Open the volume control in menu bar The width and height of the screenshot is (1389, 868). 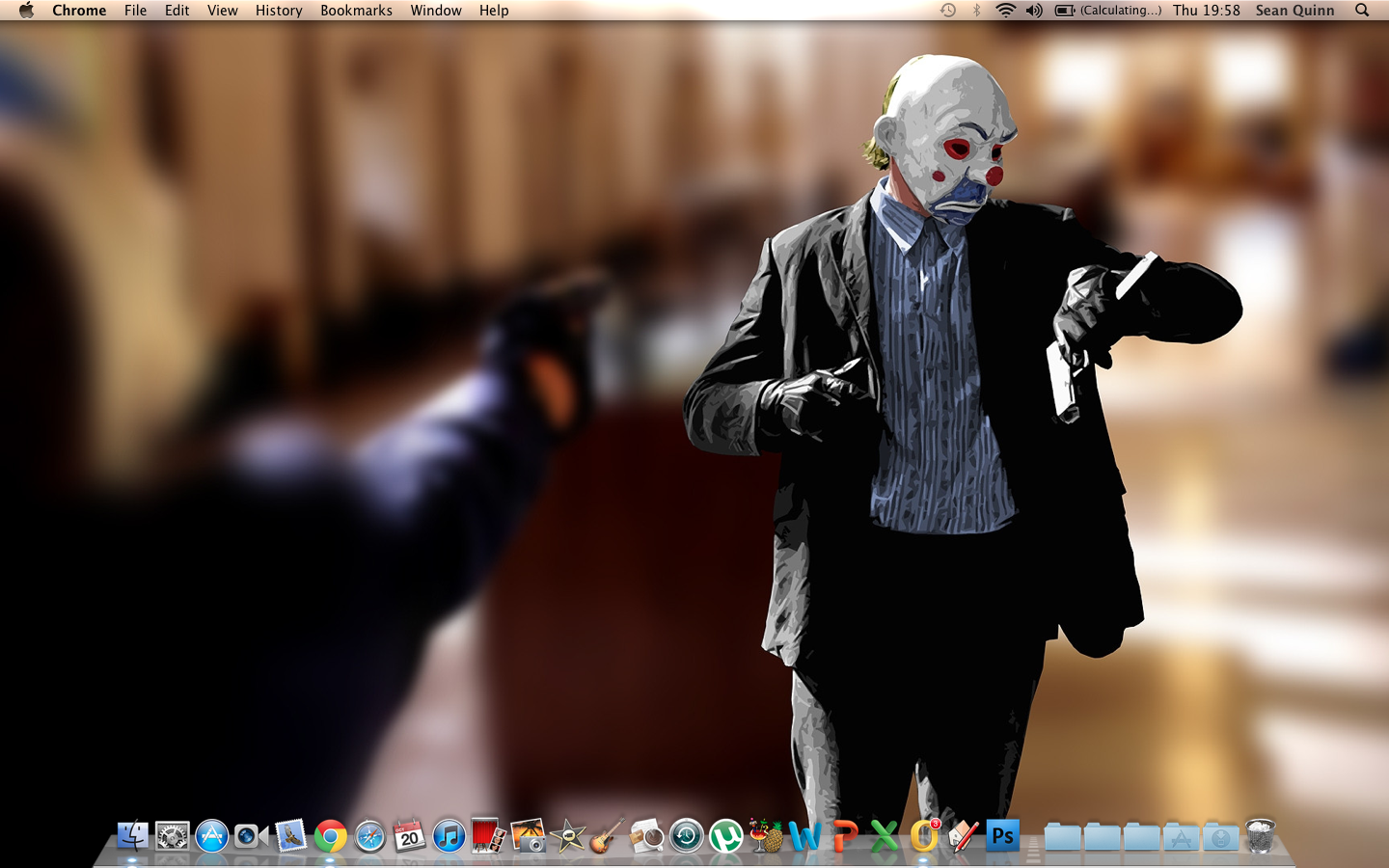pyautogui.click(x=1034, y=11)
